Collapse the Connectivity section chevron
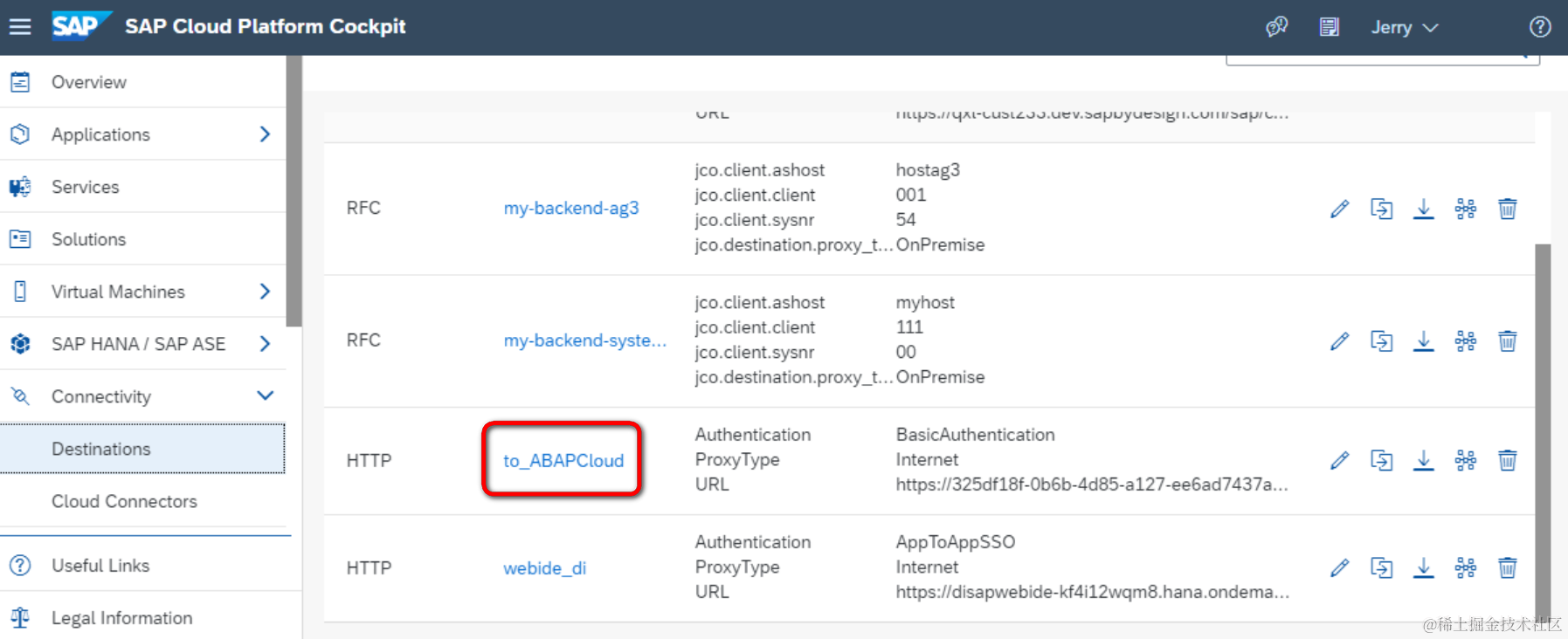Image resolution: width=1568 pixels, height=639 pixels. (266, 395)
